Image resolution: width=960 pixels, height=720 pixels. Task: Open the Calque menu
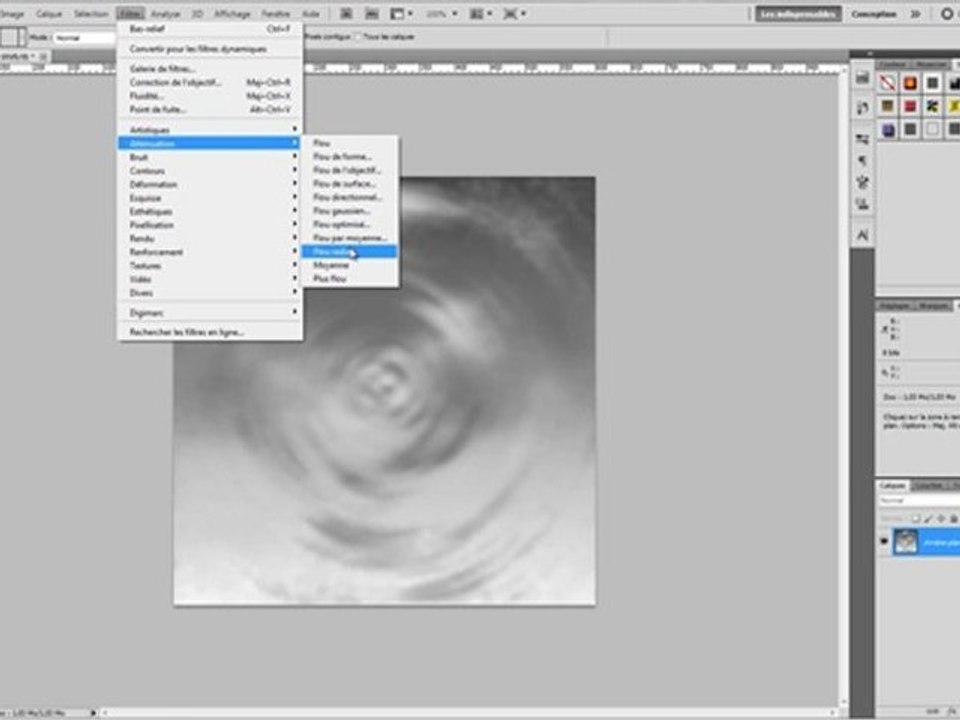(x=48, y=13)
